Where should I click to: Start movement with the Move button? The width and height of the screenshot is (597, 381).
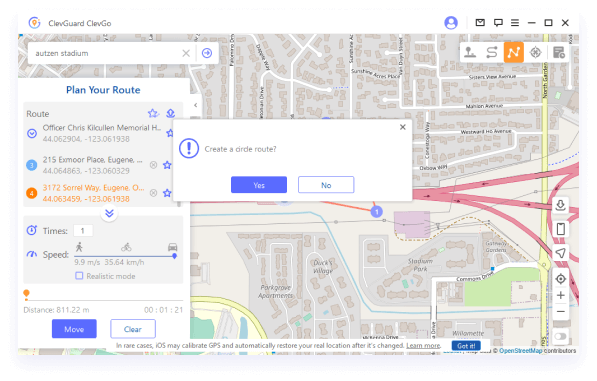[74, 329]
